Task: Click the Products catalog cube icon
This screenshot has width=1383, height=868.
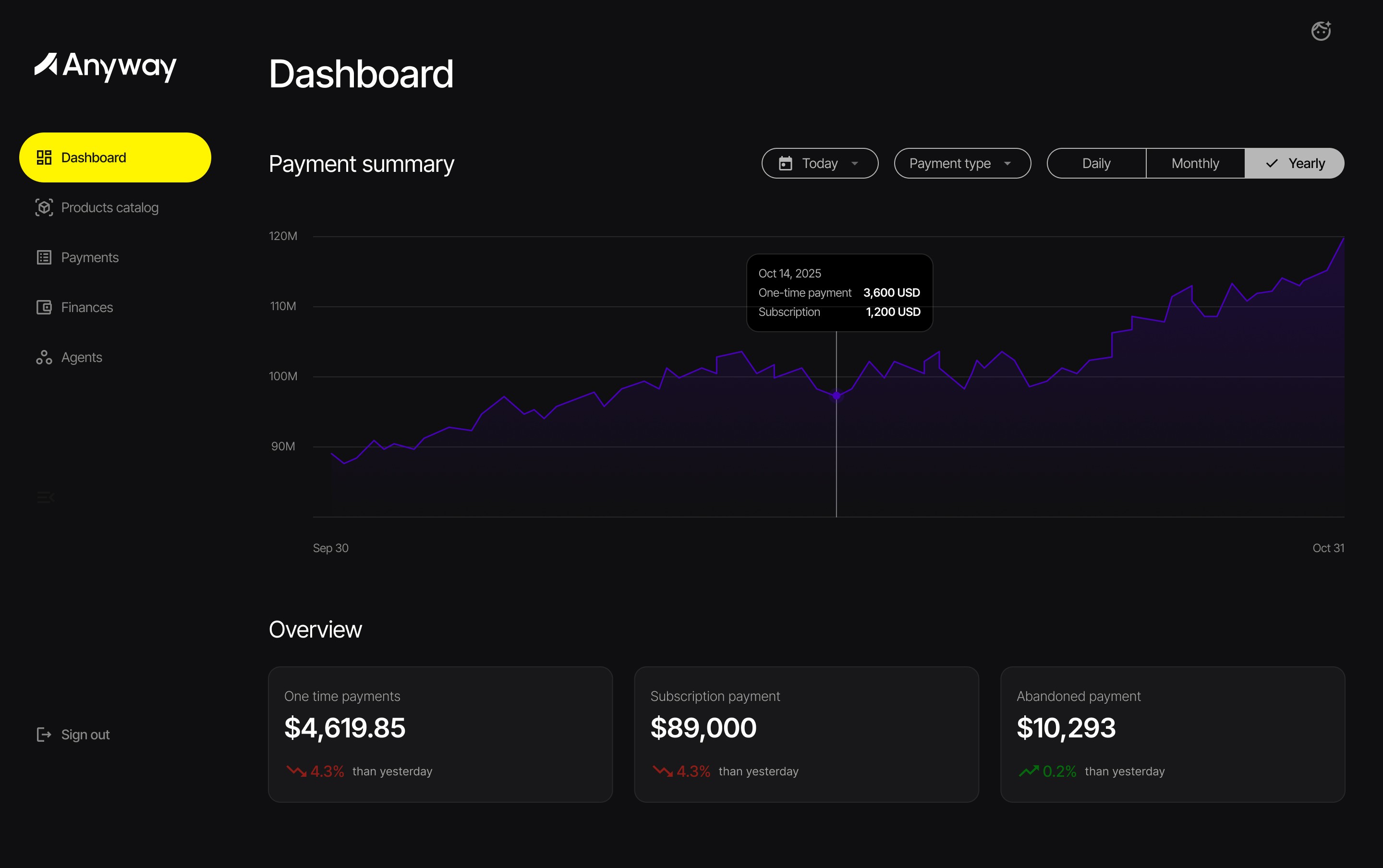Action: coord(44,207)
